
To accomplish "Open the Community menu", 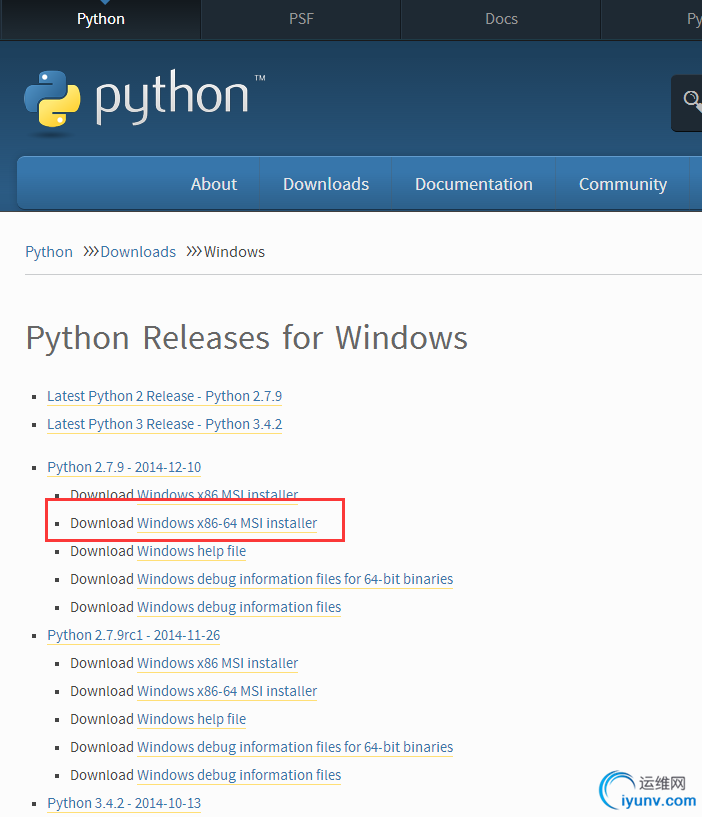I will coord(623,184).
